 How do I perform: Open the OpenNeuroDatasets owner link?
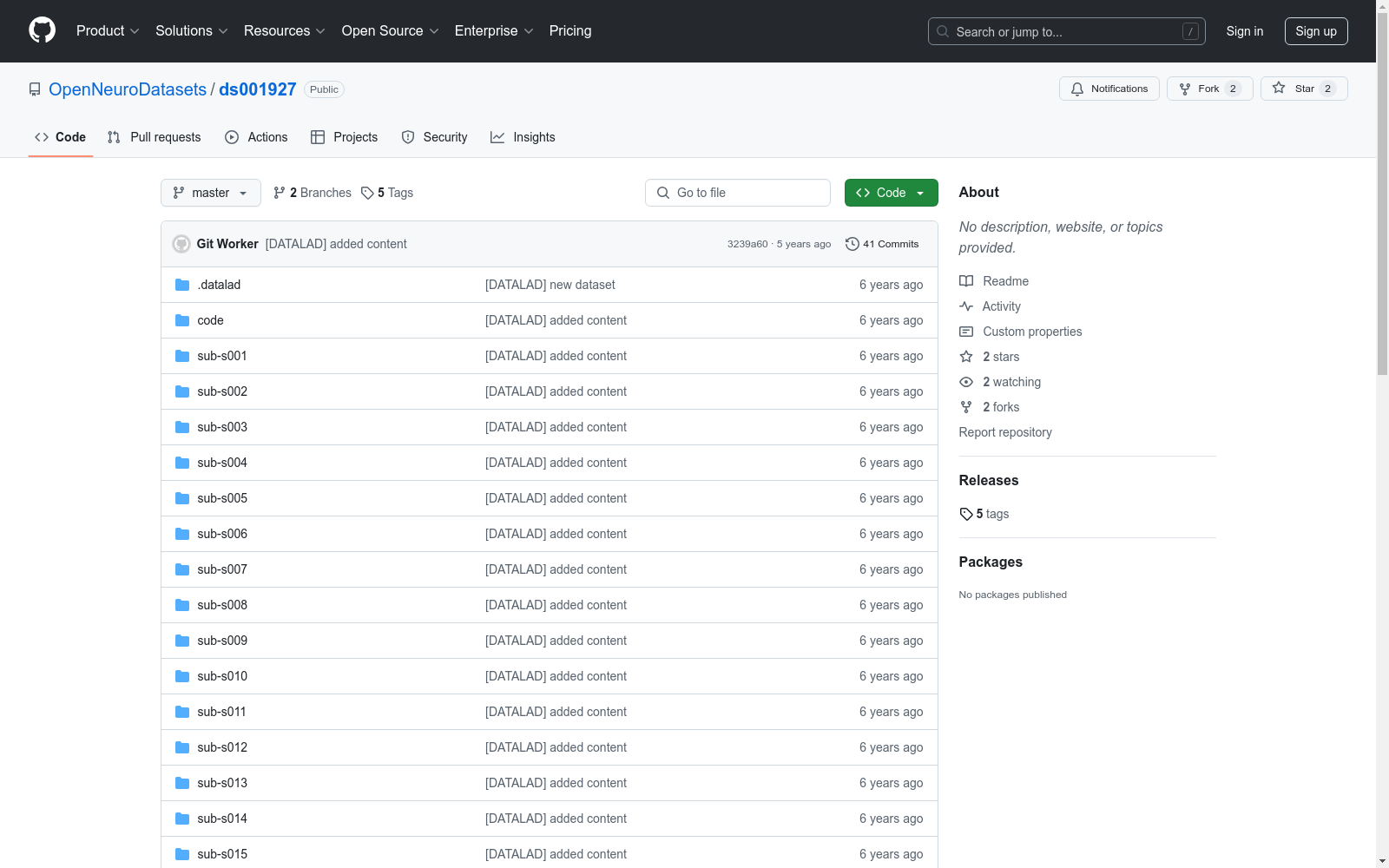(128, 89)
